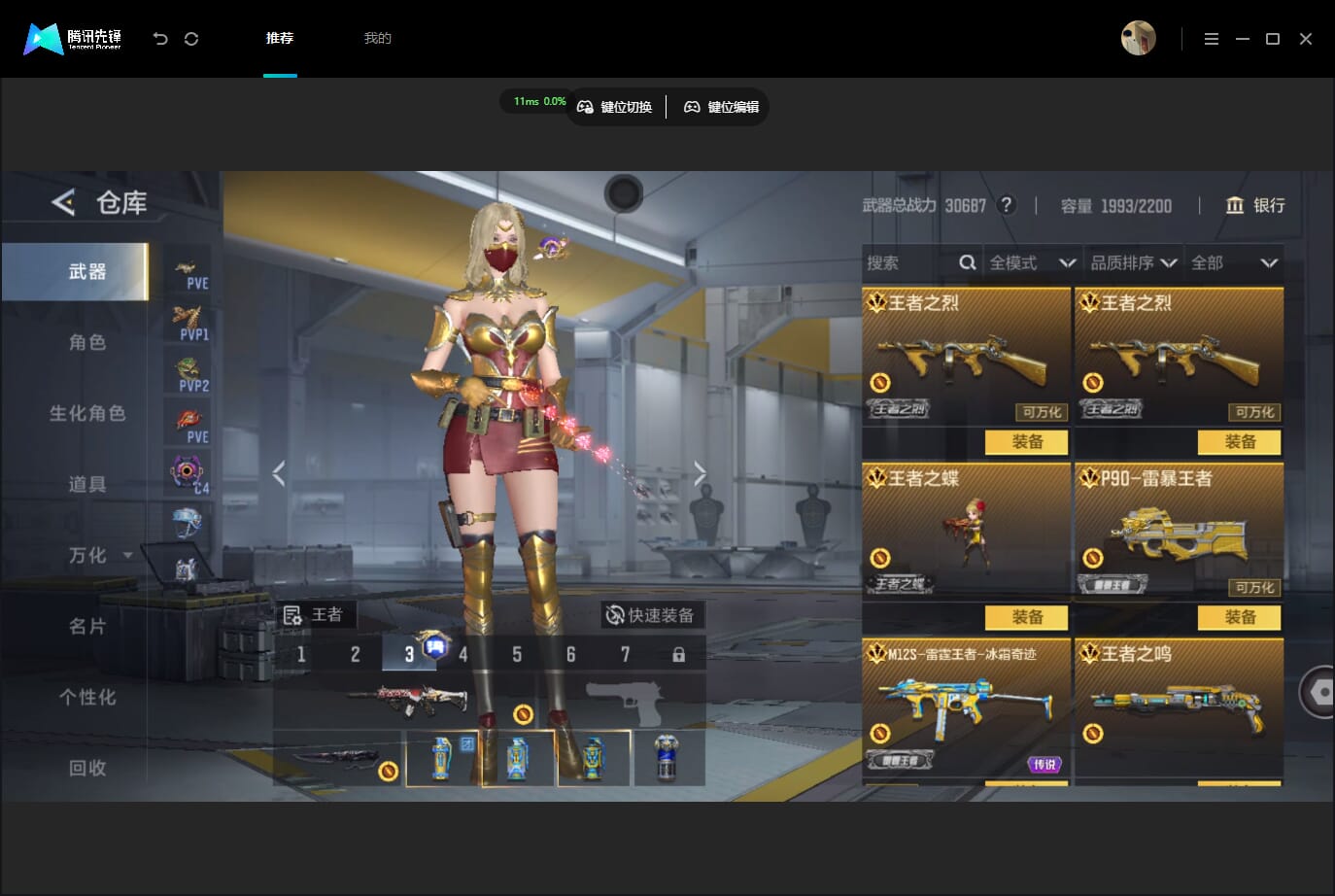
Task: Select the 回收 category
Action: pos(87,768)
